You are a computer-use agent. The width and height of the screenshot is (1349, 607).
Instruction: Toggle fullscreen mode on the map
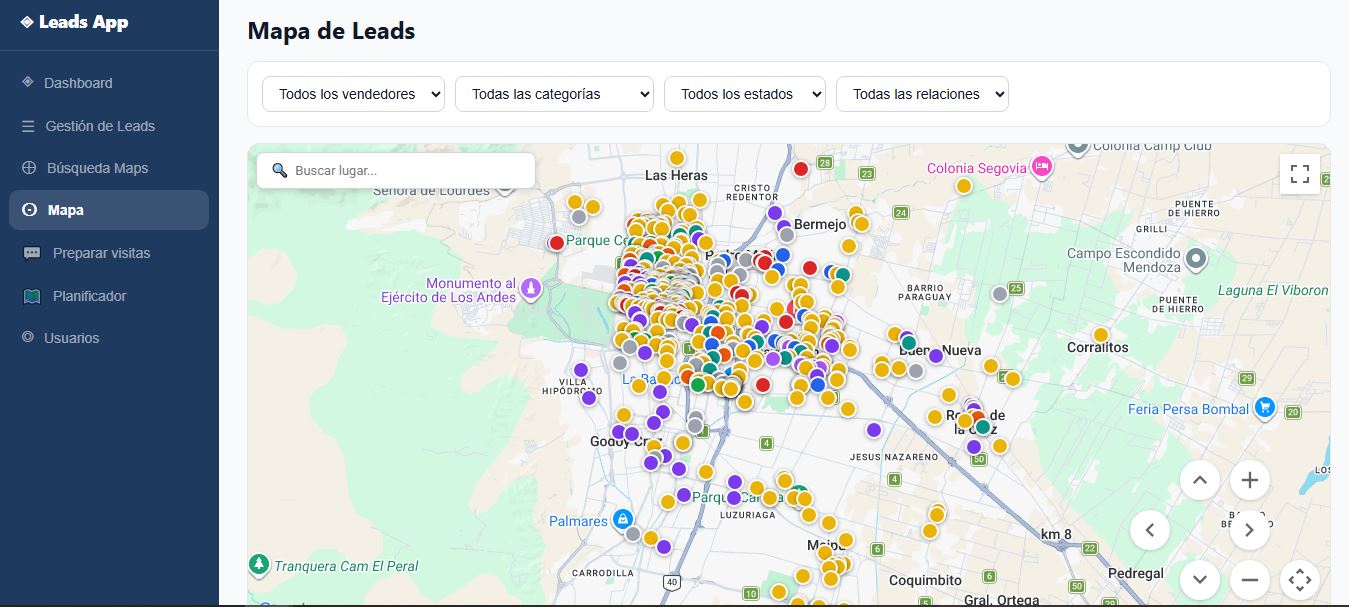tap(1300, 173)
